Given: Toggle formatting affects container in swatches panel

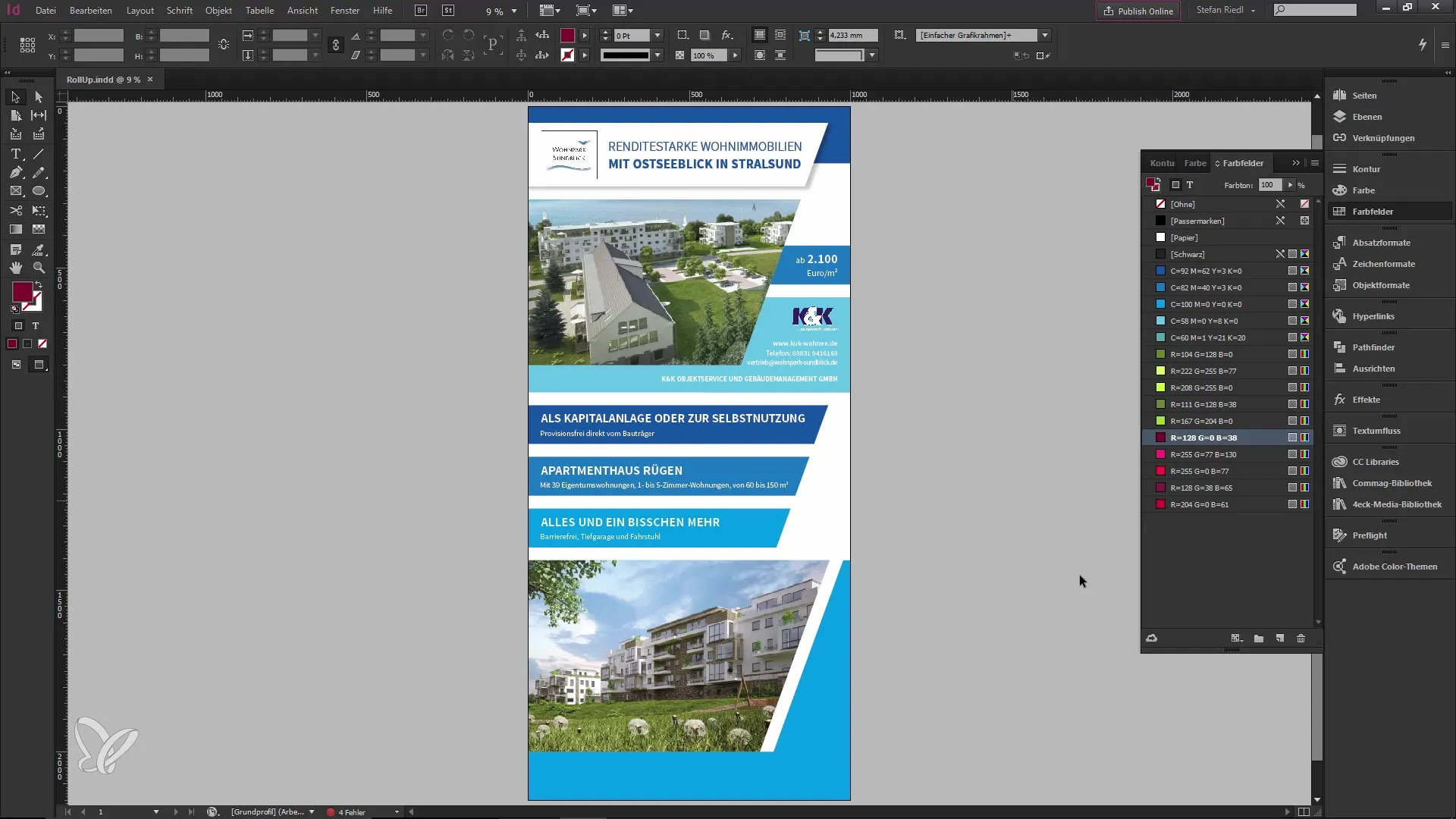Looking at the screenshot, I should (x=1175, y=185).
